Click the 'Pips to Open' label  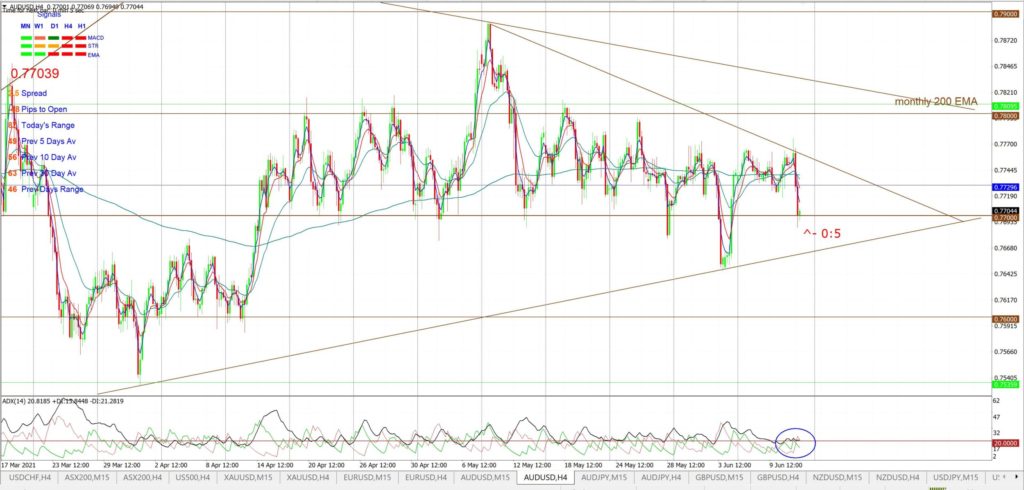pyautogui.click(x=44, y=109)
